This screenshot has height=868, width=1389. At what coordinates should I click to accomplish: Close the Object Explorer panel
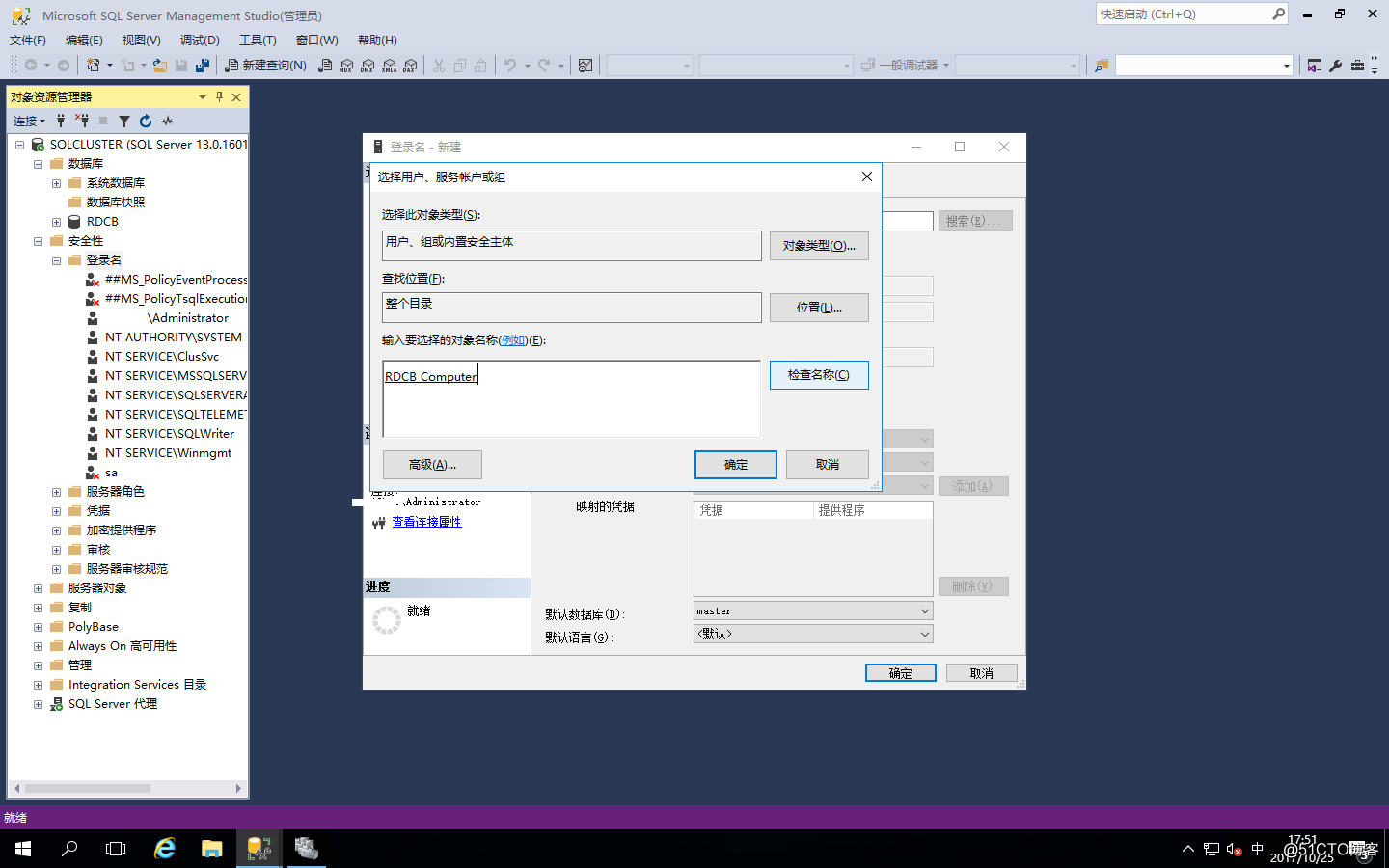point(236,96)
